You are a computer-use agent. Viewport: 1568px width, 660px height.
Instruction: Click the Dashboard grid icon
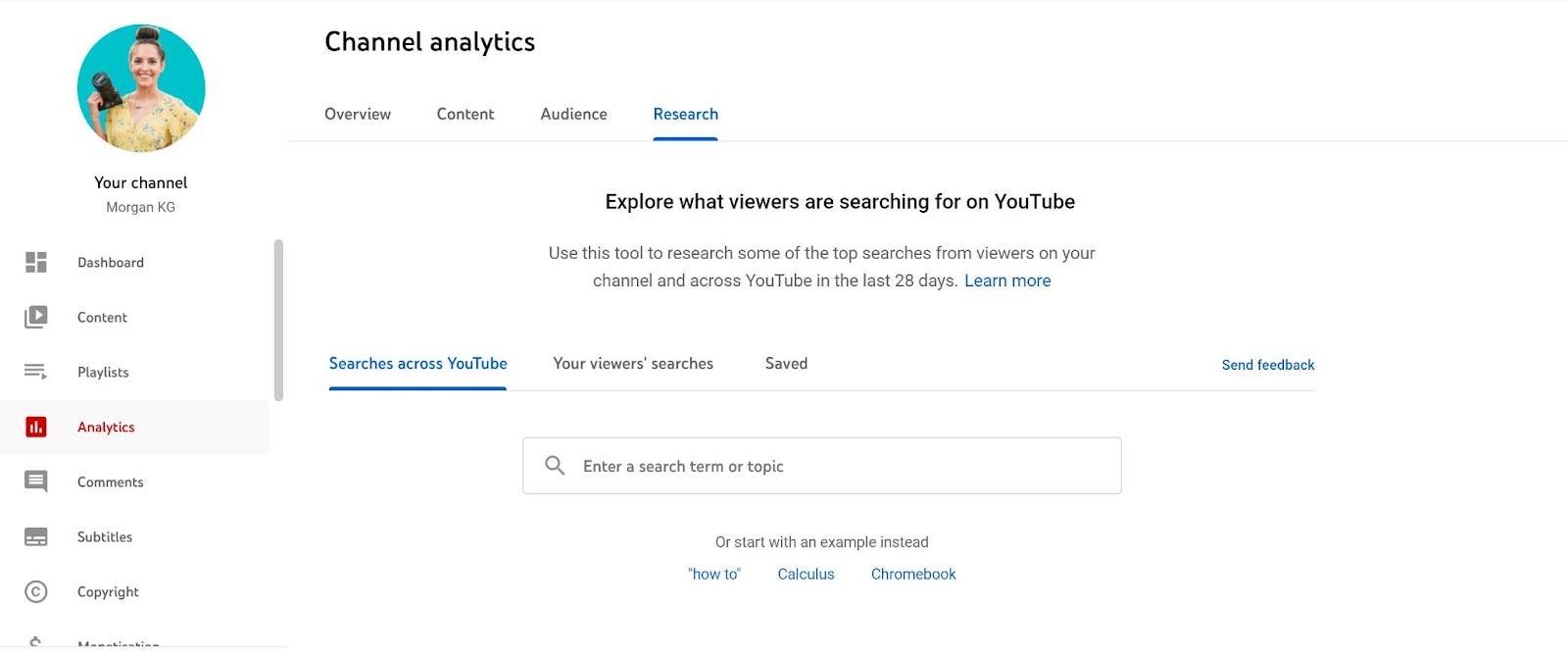coord(36,262)
